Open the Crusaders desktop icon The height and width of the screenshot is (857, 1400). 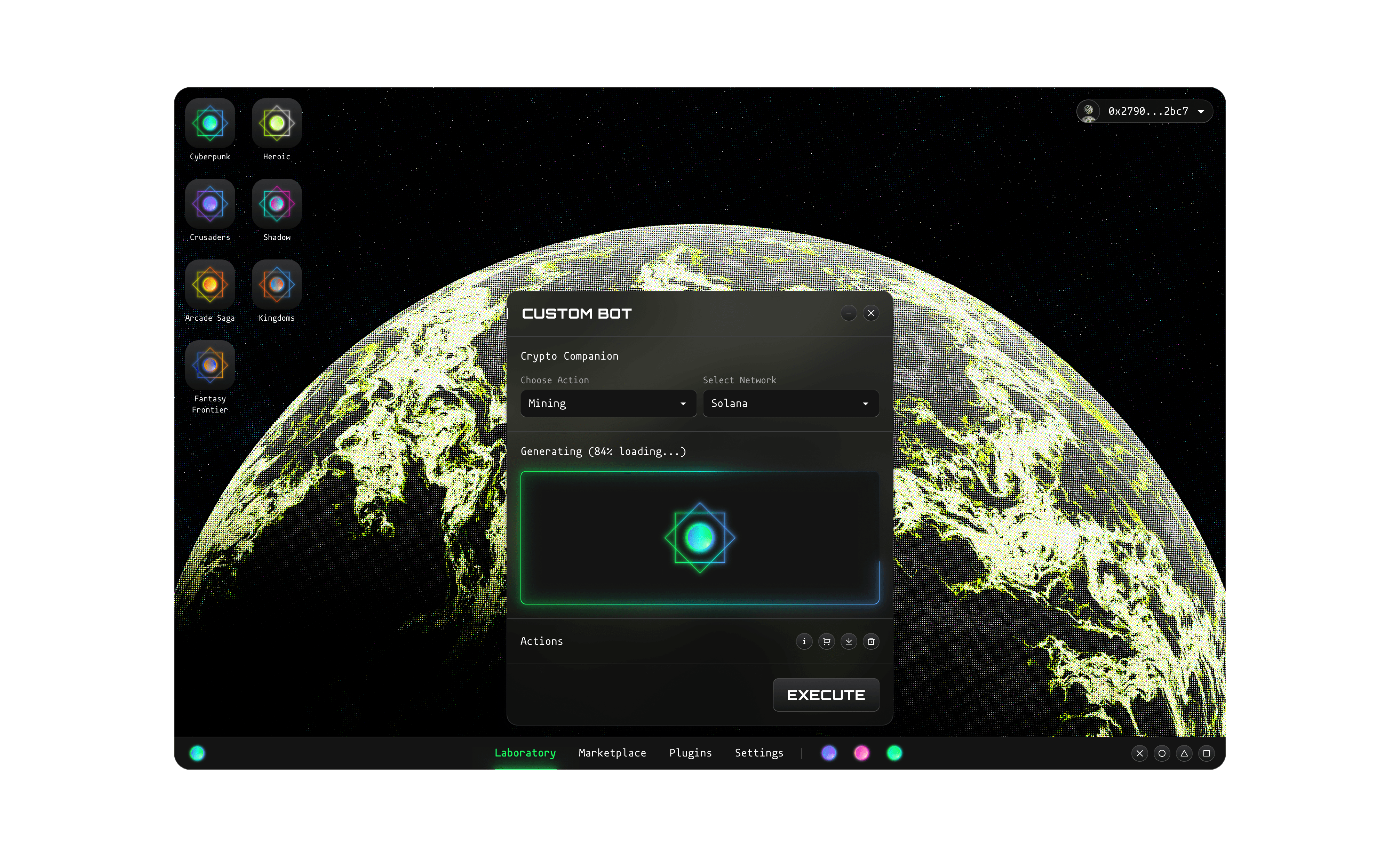coord(210,204)
